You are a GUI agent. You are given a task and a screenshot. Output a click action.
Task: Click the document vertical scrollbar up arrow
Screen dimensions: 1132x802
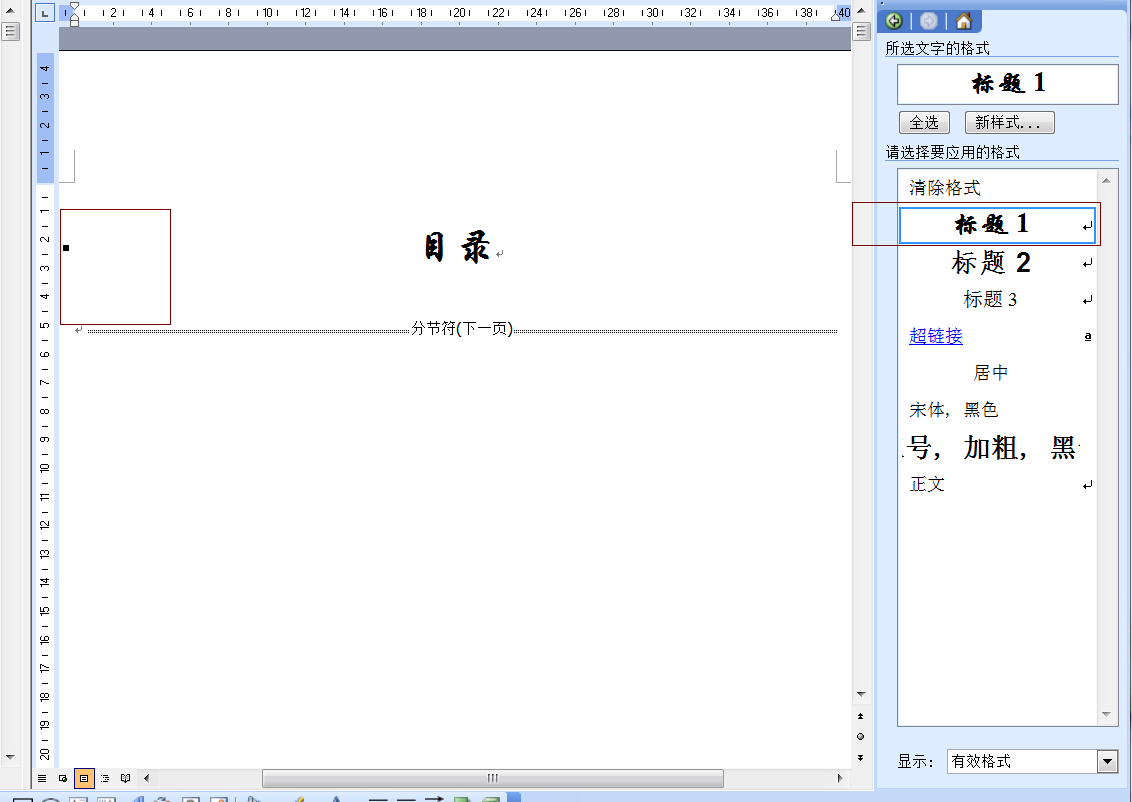tap(861, 11)
